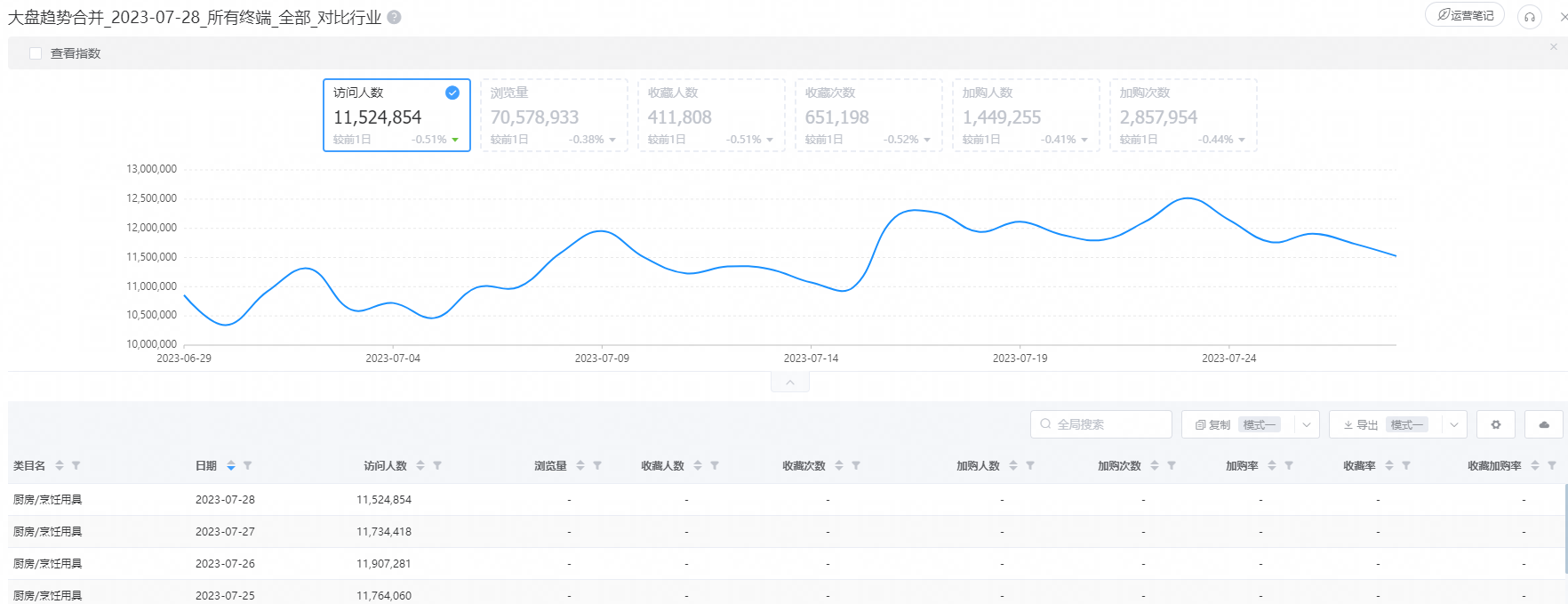Open 加购次数 comparison dropdown arrow -0.44%

coord(1242,140)
